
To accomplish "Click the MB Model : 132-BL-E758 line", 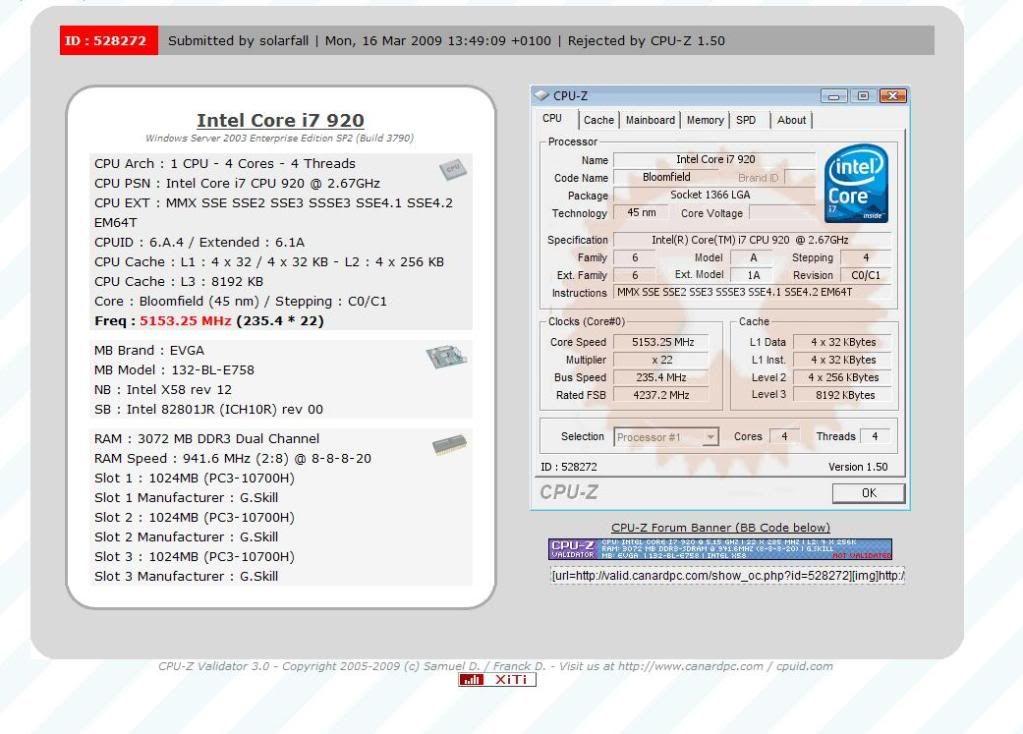I will click(174, 370).
